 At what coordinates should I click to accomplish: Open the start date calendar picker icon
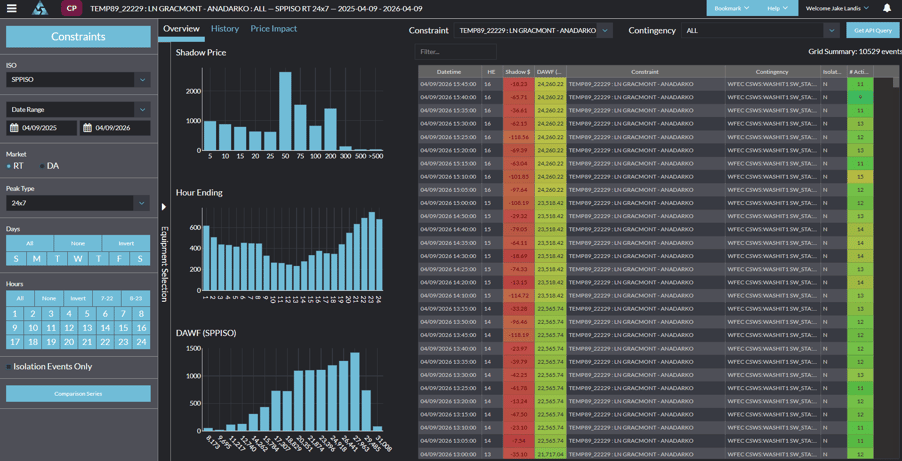point(14,128)
